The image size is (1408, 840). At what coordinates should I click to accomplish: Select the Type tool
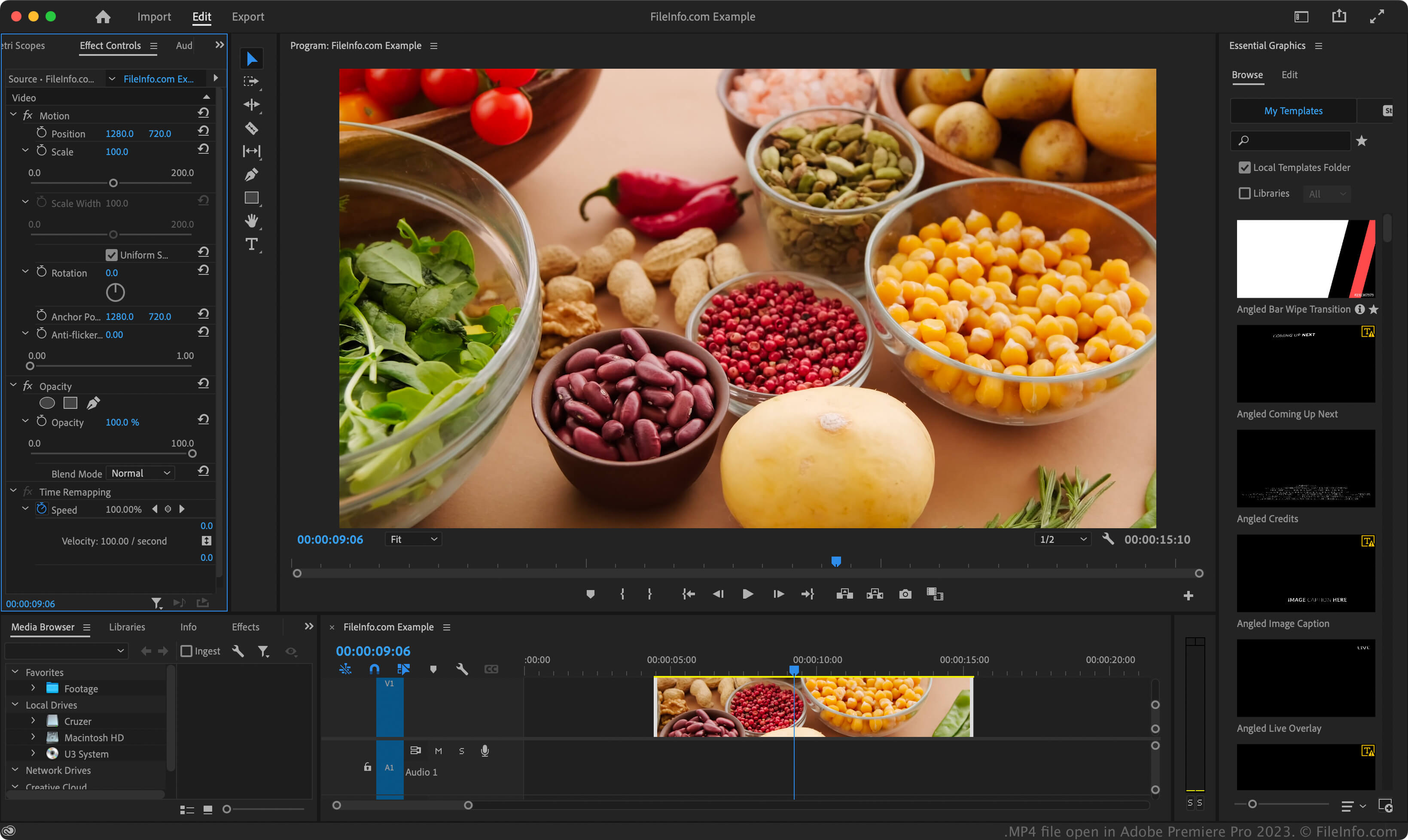click(x=251, y=244)
